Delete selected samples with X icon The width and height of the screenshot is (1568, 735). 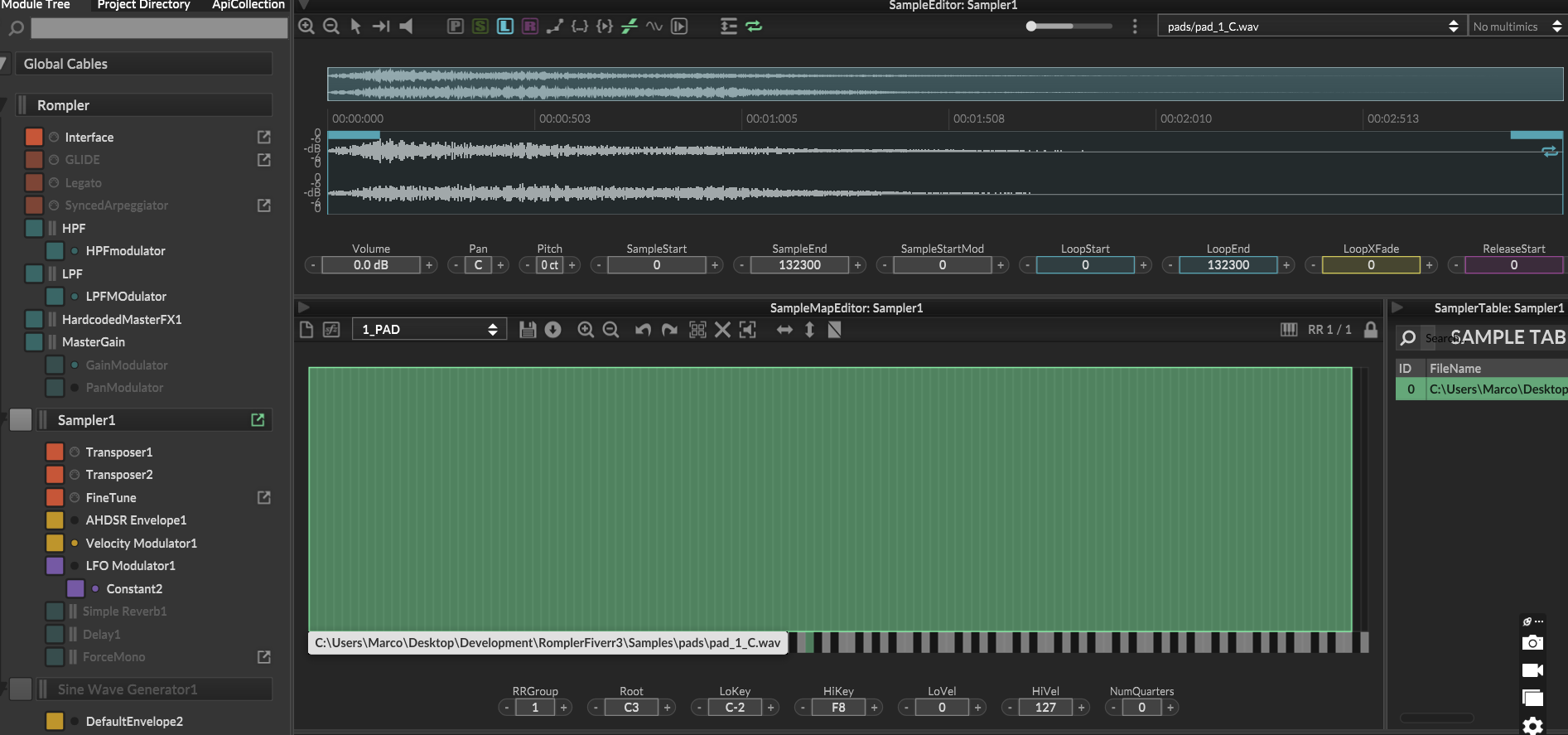[722, 330]
